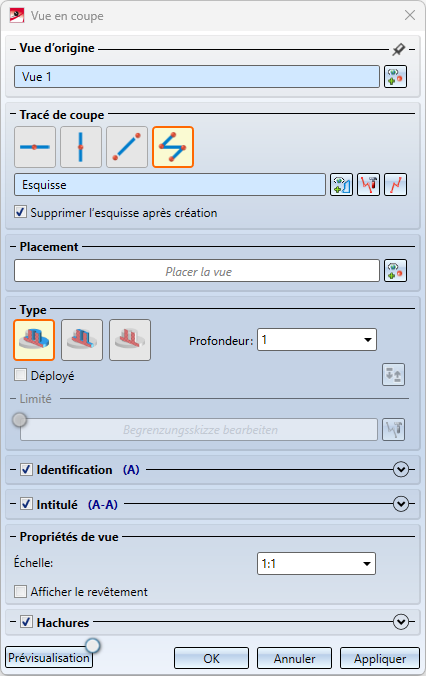Select the horizontal cutting line icon
426x676 pixels.
coord(35,147)
